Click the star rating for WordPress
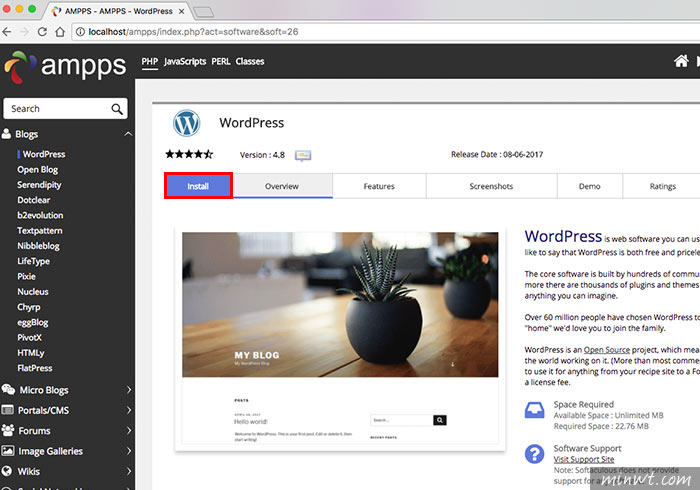The width and height of the screenshot is (700, 490). click(x=189, y=154)
